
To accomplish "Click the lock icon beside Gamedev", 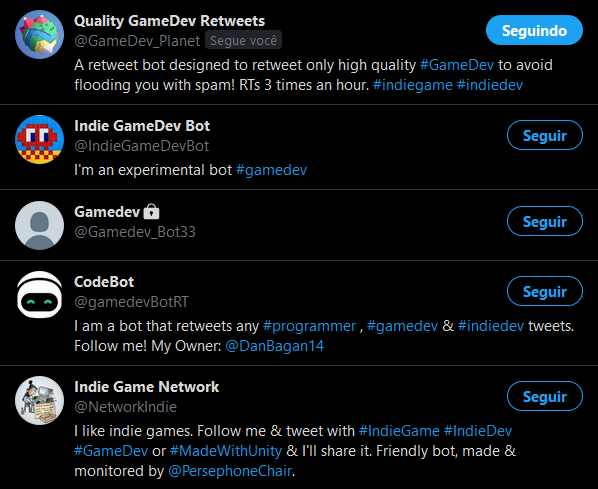I will pyautogui.click(x=151, y=212).
